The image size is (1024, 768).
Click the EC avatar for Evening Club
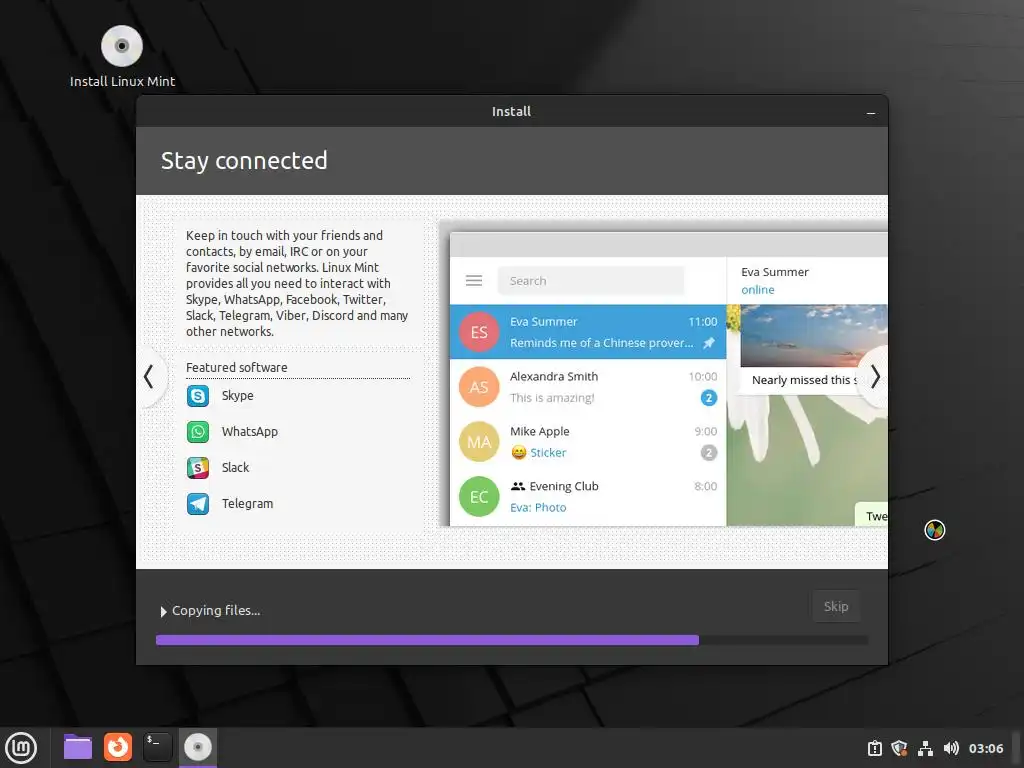479,496
